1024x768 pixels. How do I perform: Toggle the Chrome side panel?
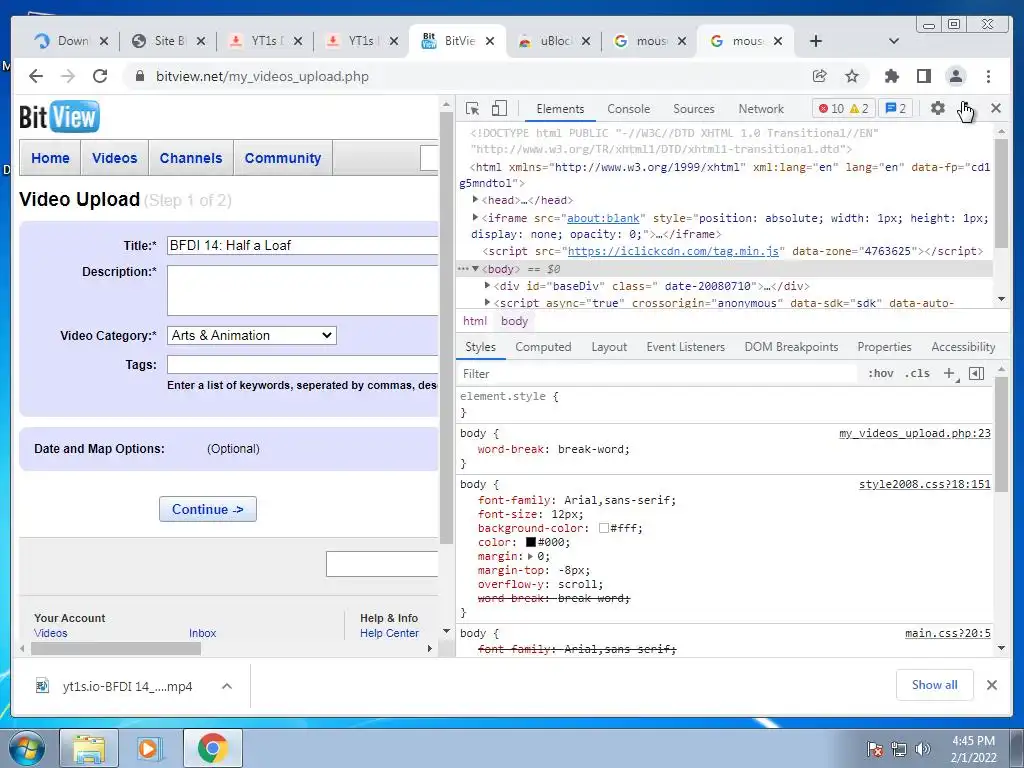click(923, 76)
